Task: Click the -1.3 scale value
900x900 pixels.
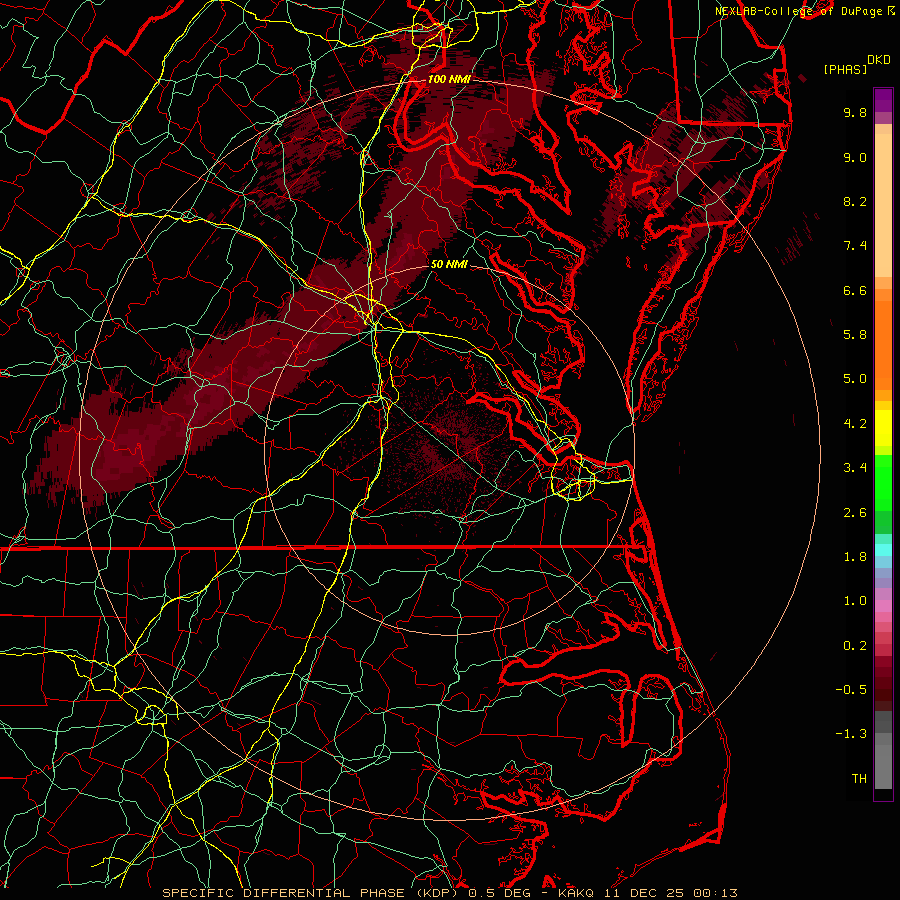Action: coord(851,734)
